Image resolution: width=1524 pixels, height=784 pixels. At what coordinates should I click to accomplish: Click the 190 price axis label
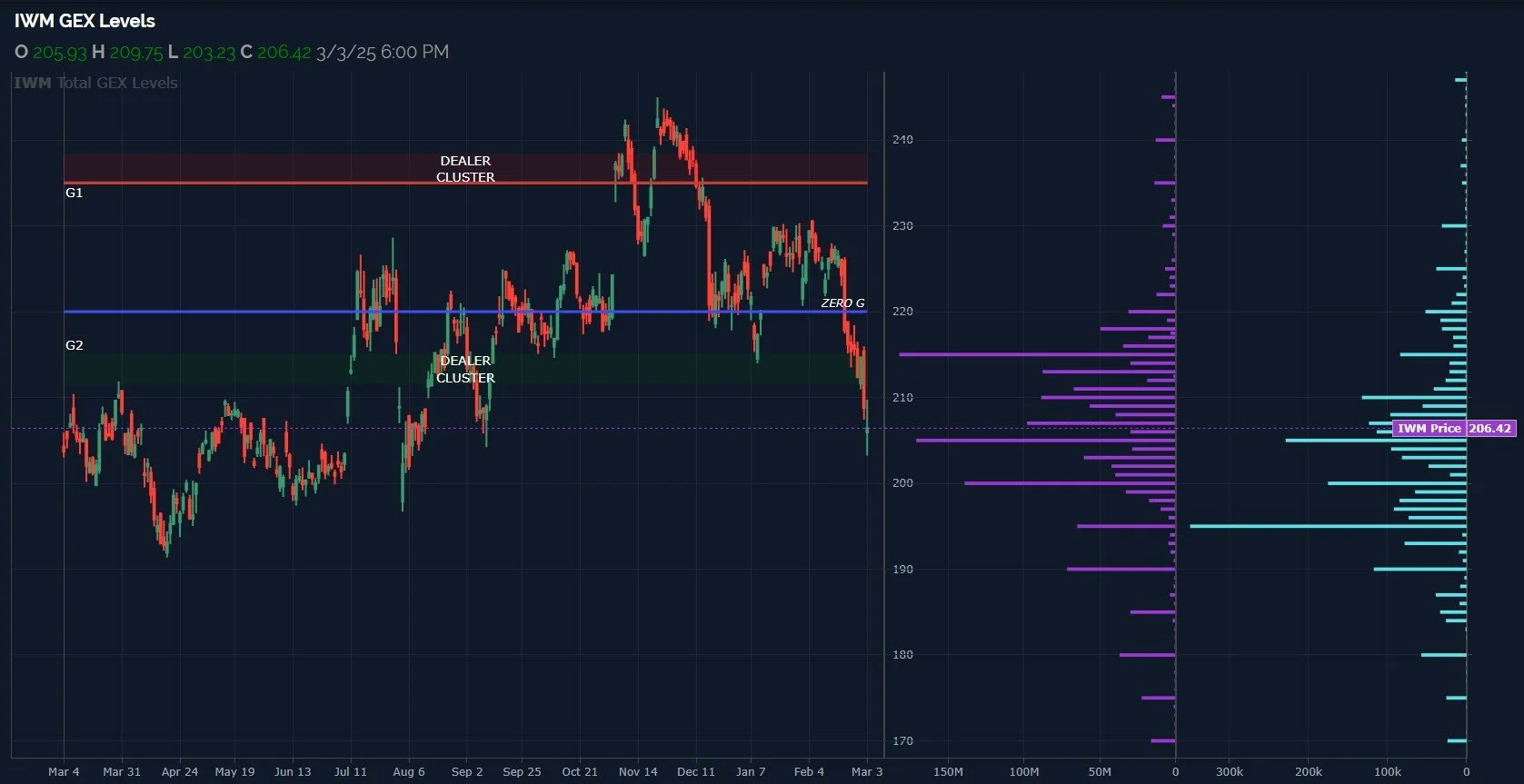pyautogui.click(x=902, y=570)
